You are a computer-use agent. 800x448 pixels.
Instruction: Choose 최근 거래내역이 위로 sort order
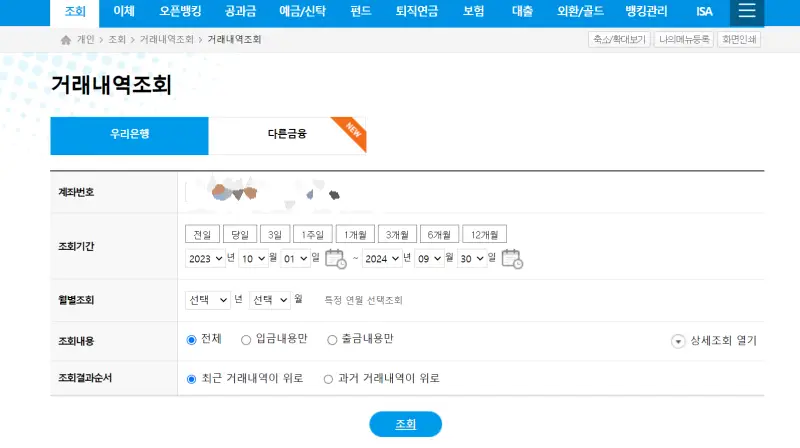coord(191,379)
